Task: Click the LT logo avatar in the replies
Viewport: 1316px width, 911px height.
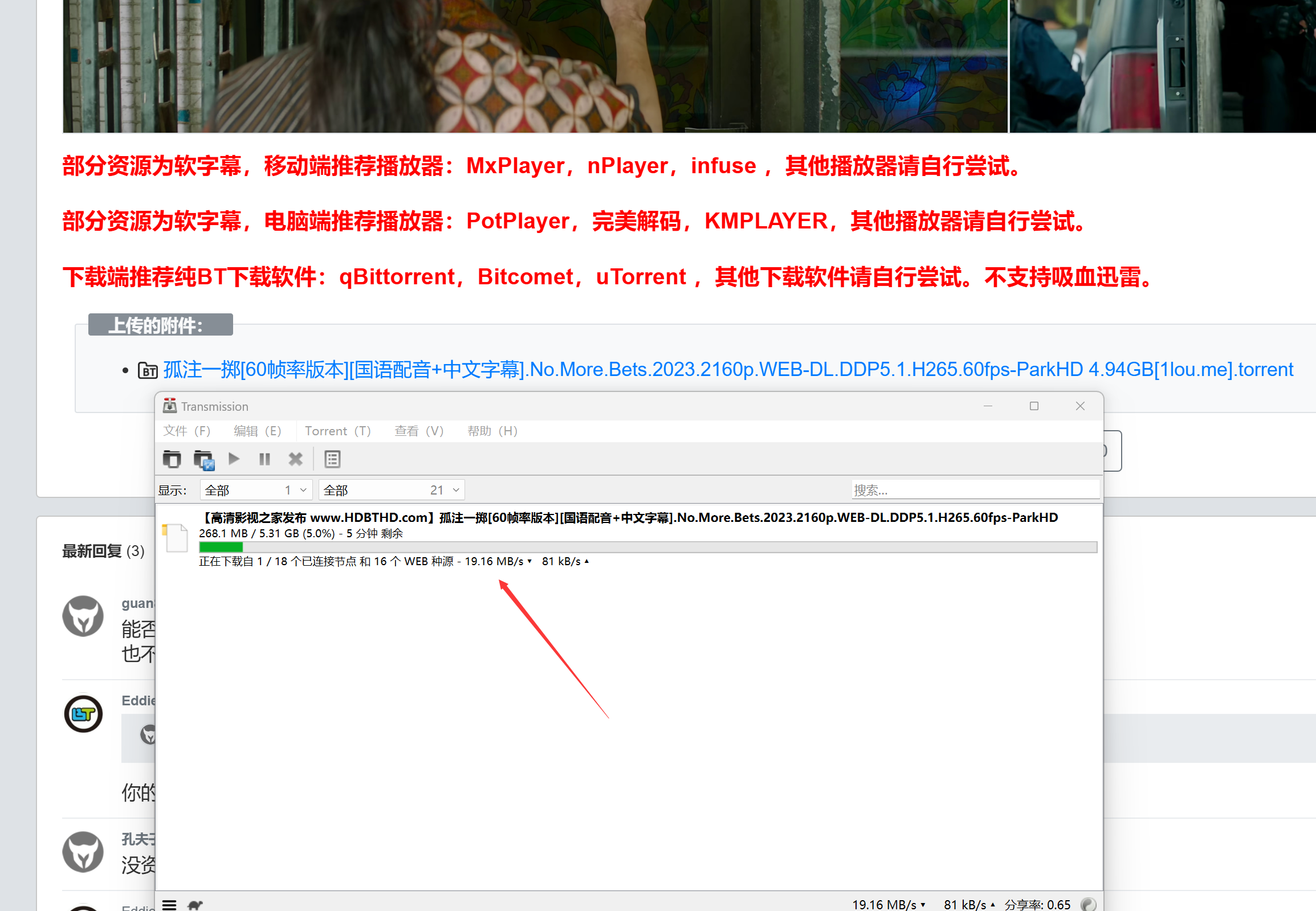Action: [83, 713]
